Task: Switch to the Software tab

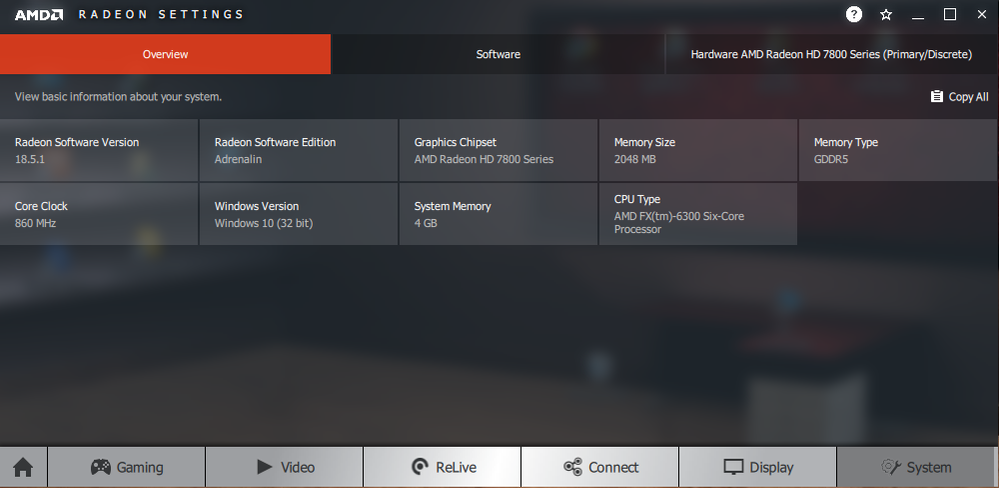Action: [498, 54]
